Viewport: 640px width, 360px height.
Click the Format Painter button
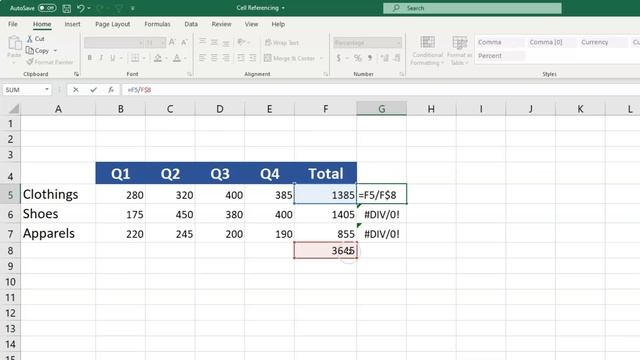pos(50,62)
